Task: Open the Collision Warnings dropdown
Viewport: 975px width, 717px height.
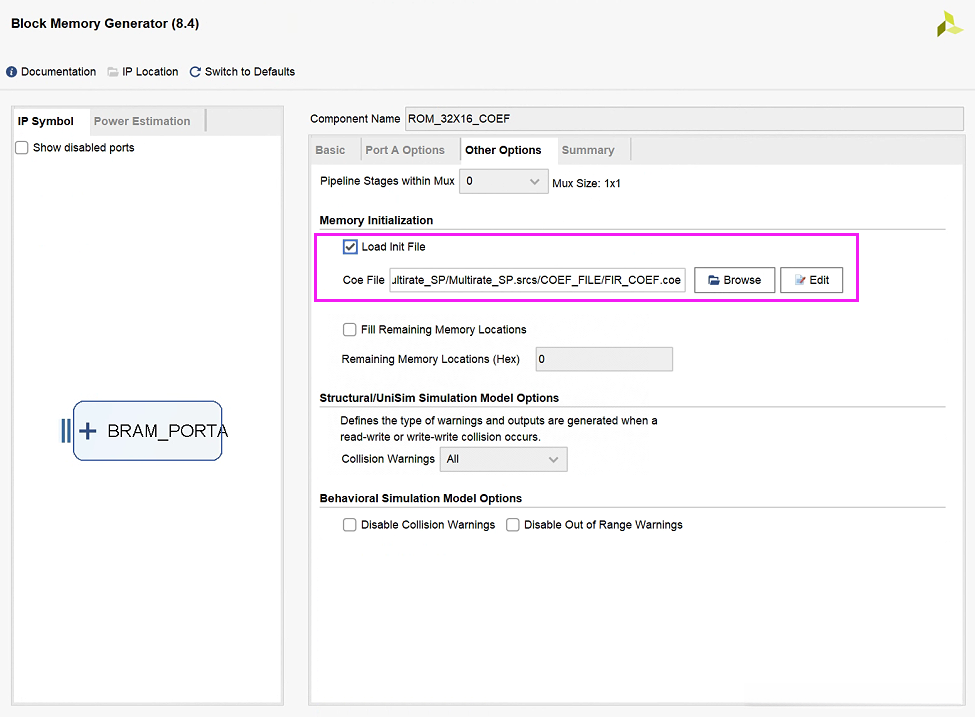Action: click(503, 459)
